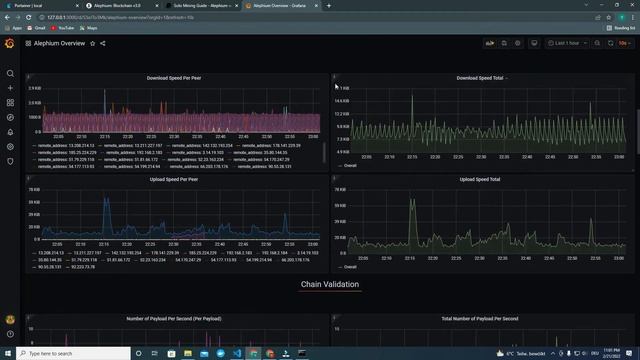Click the Type here to search box
Image resolution: width=640 pixels, height=360 pixels.
click(73, 353)
